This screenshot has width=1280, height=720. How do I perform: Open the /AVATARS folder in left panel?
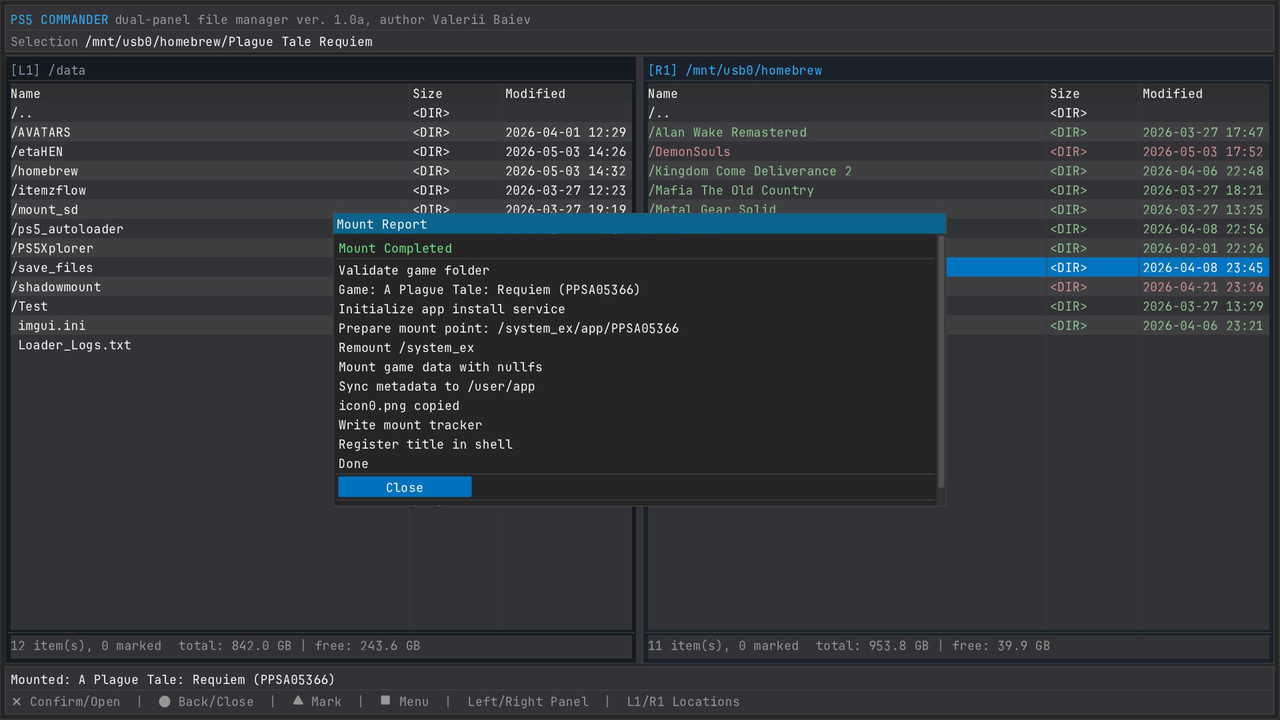pyautogui.click(x=321, y=132)
